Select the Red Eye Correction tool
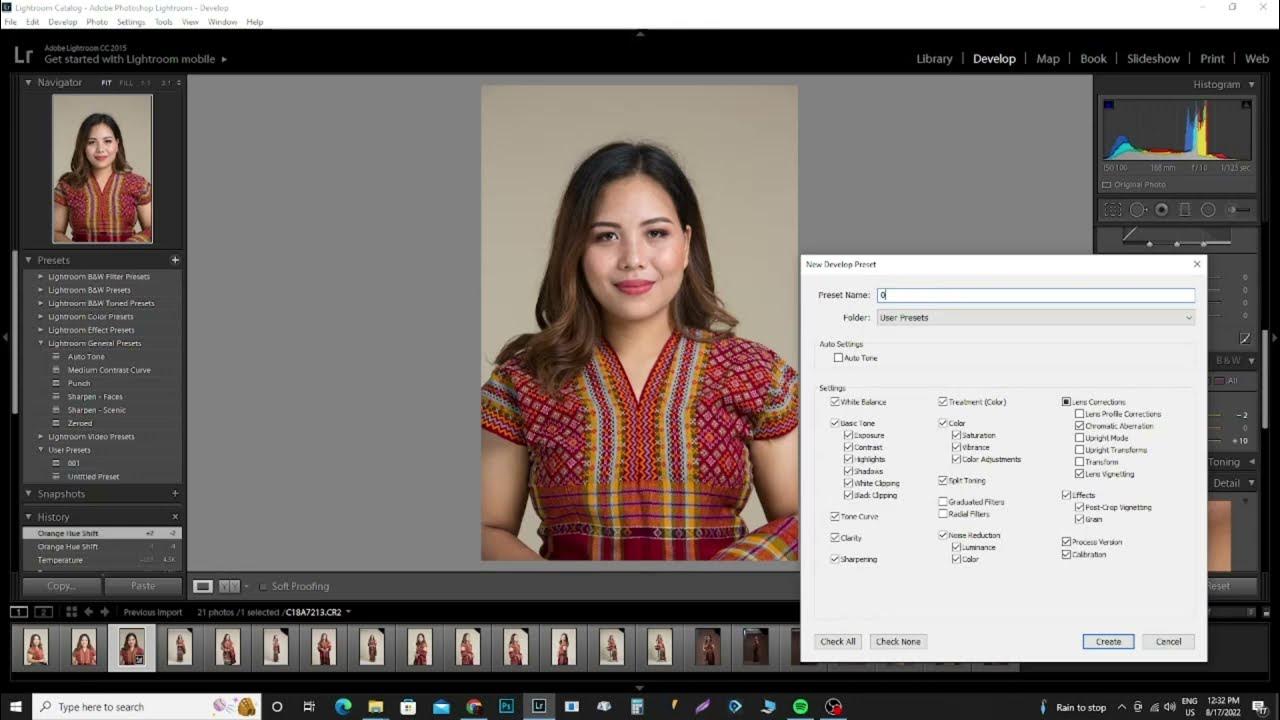The image size is (1280, 720). (1161, 209)
